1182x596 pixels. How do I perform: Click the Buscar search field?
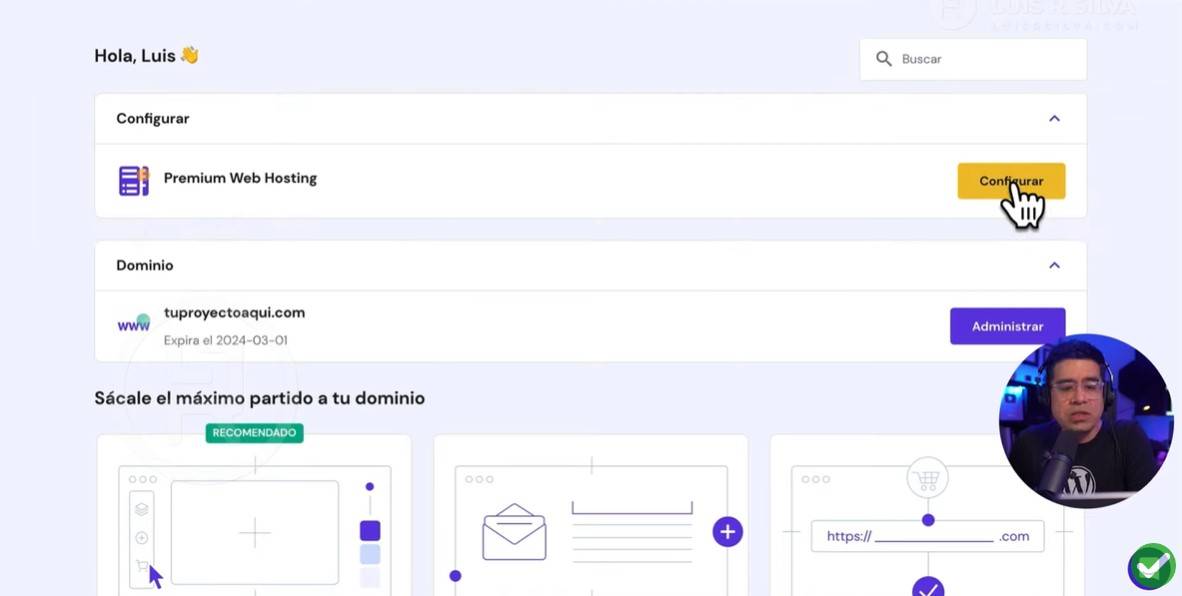[x=972, y=59]
